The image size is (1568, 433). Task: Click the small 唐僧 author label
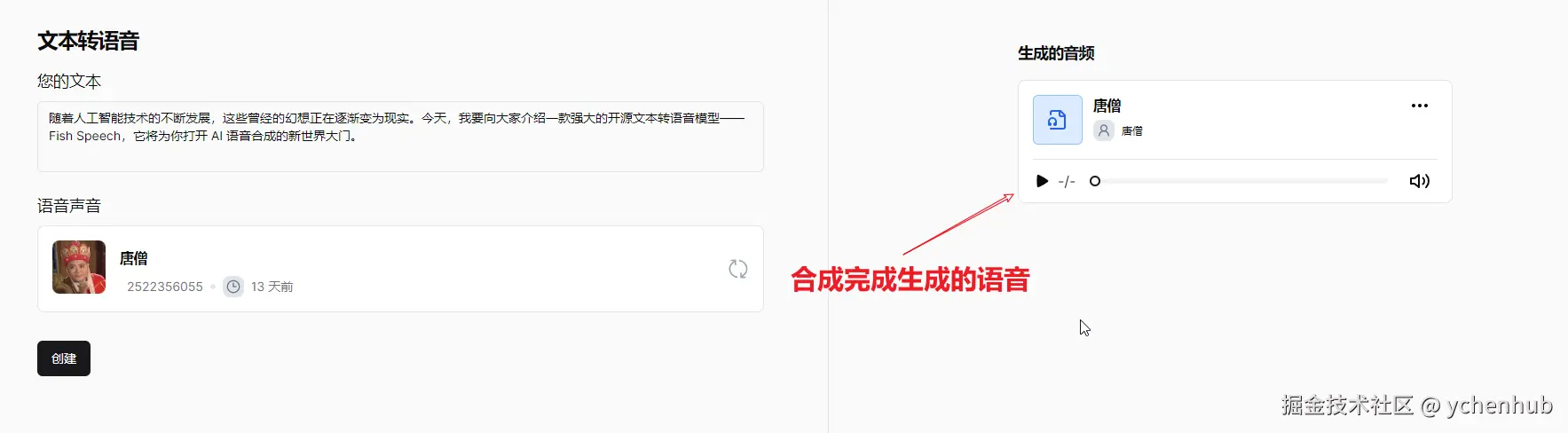pyautogui.click(x=1132, y=131)
